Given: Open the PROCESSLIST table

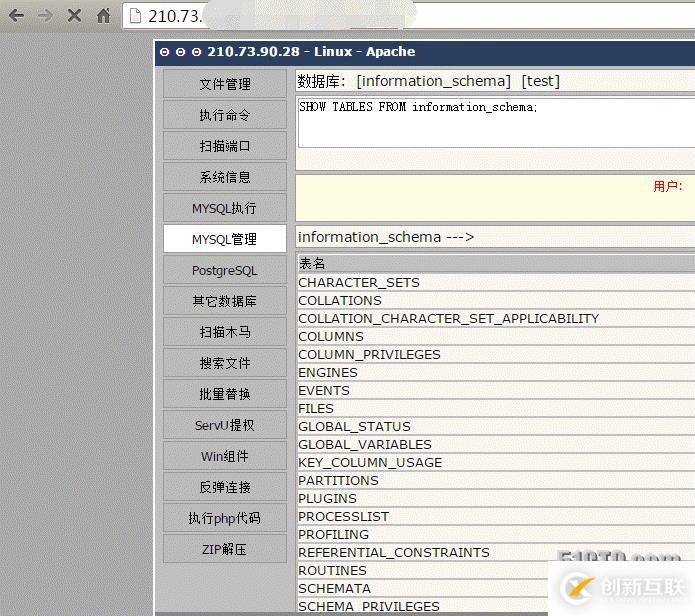Looking at the screenshot, I should pyautogui.click(x=344, y=516).
